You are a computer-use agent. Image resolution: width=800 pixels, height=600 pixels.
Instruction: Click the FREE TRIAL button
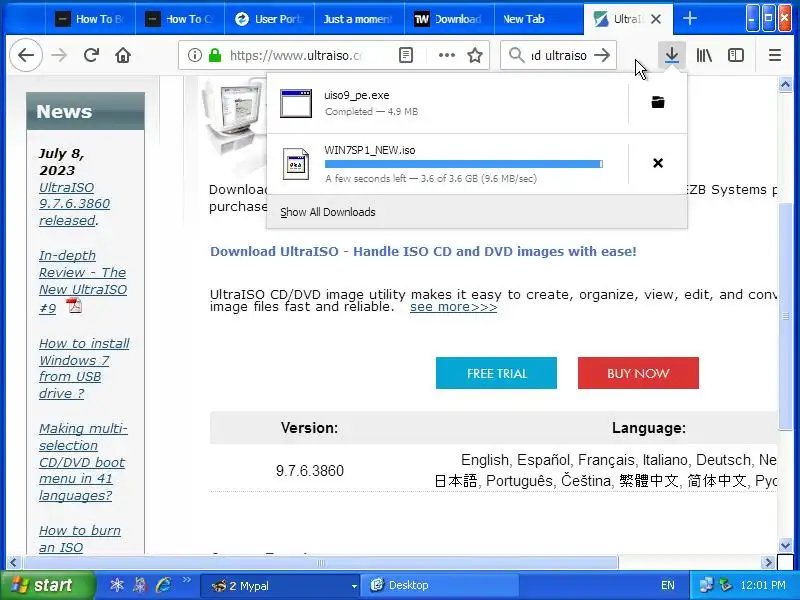(496, 373)
